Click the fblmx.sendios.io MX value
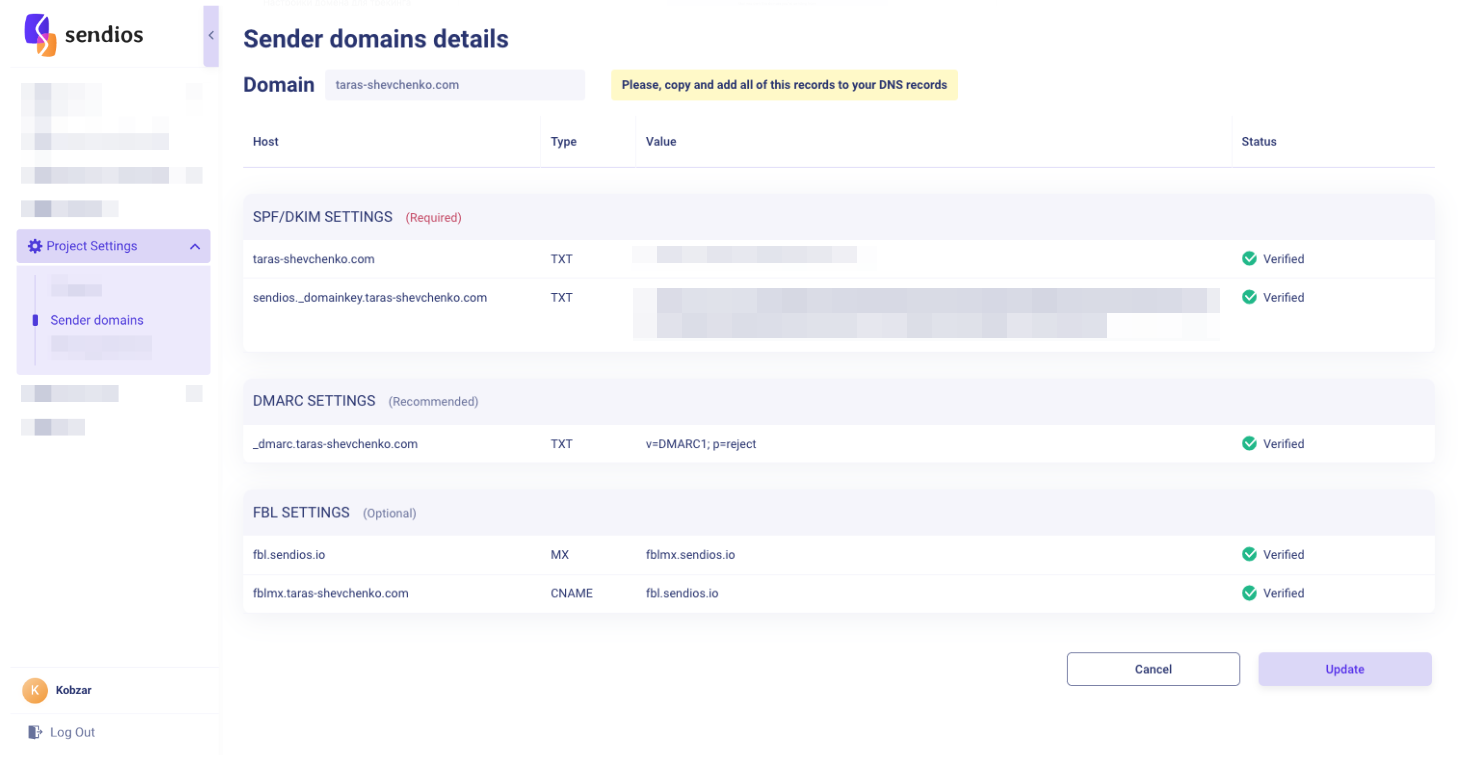The image size is (1458, 757). pos(690,555)
